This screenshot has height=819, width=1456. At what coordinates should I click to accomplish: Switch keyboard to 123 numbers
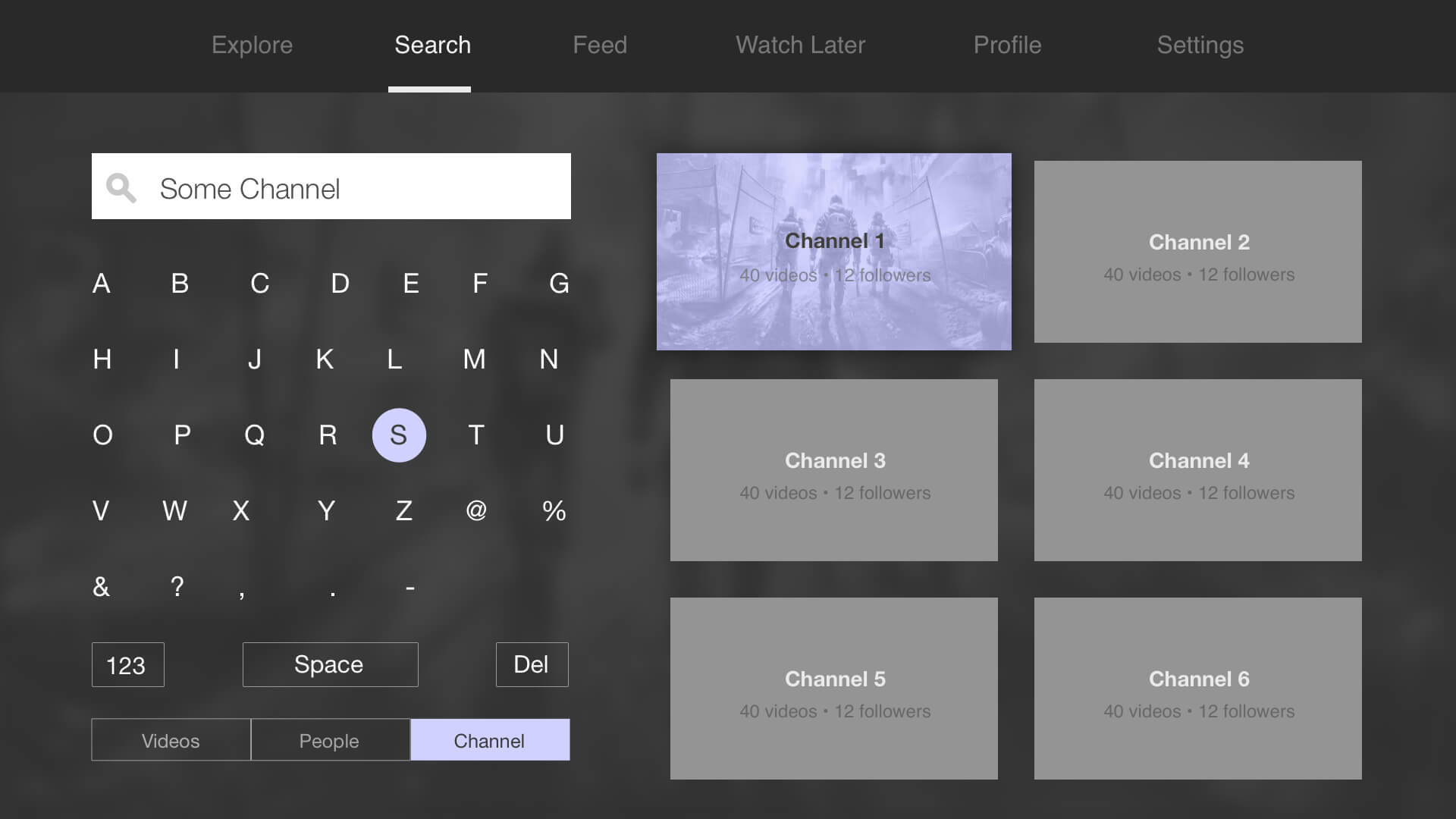click(x=128, y=665)
